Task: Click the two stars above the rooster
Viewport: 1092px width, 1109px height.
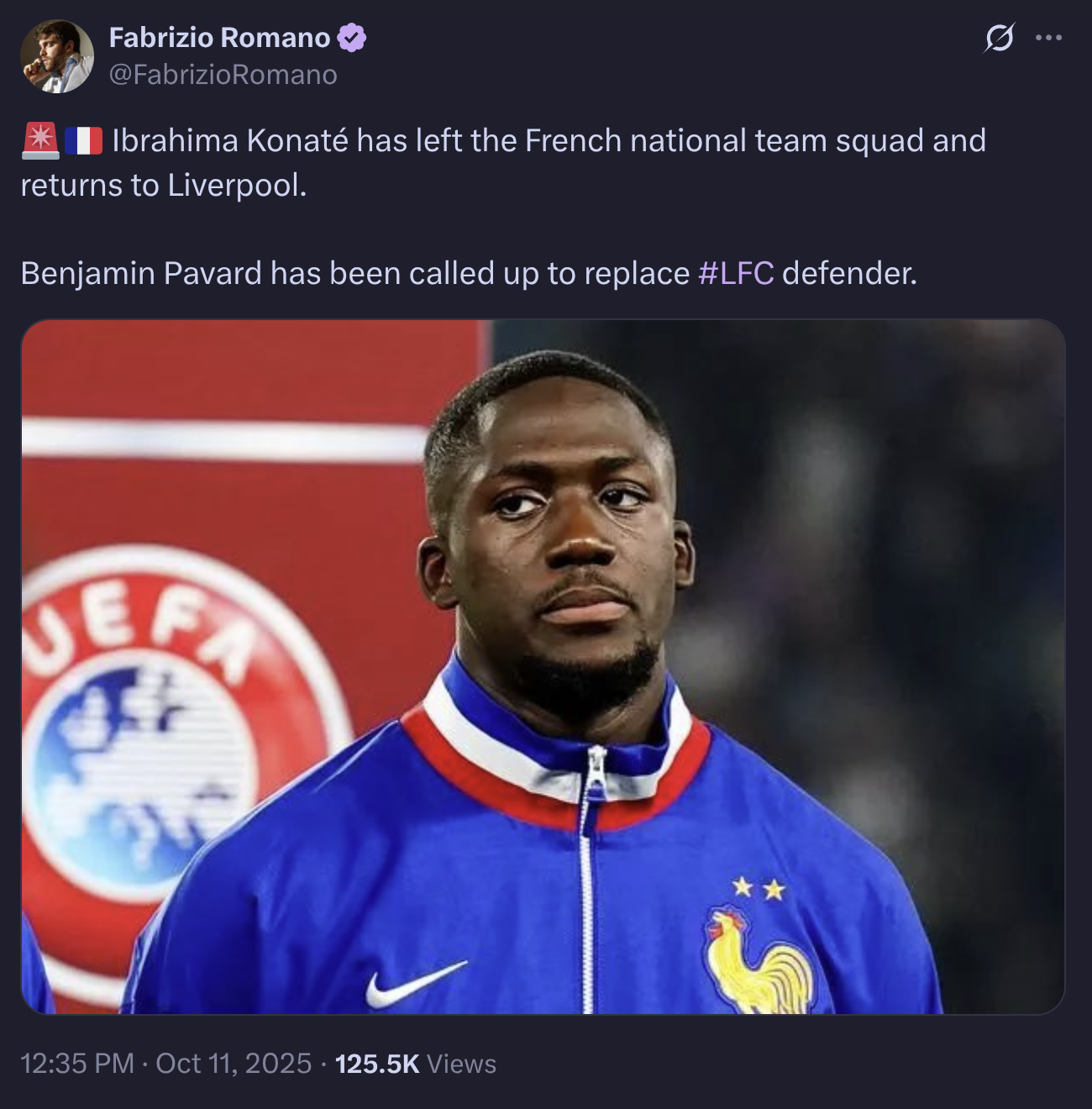Action: click(758, 887)
